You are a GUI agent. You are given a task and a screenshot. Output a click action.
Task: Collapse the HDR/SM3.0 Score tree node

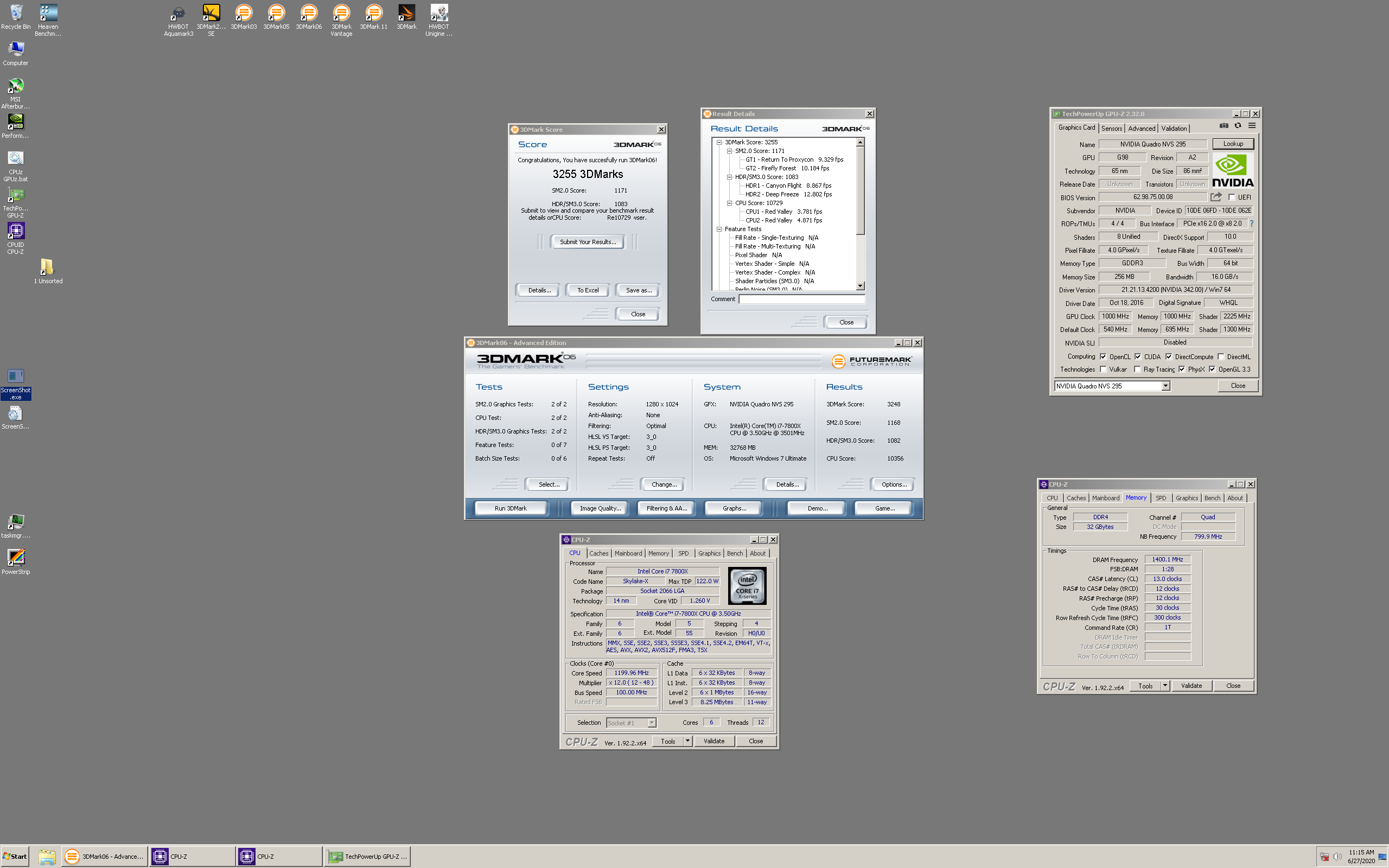(730, 177)
